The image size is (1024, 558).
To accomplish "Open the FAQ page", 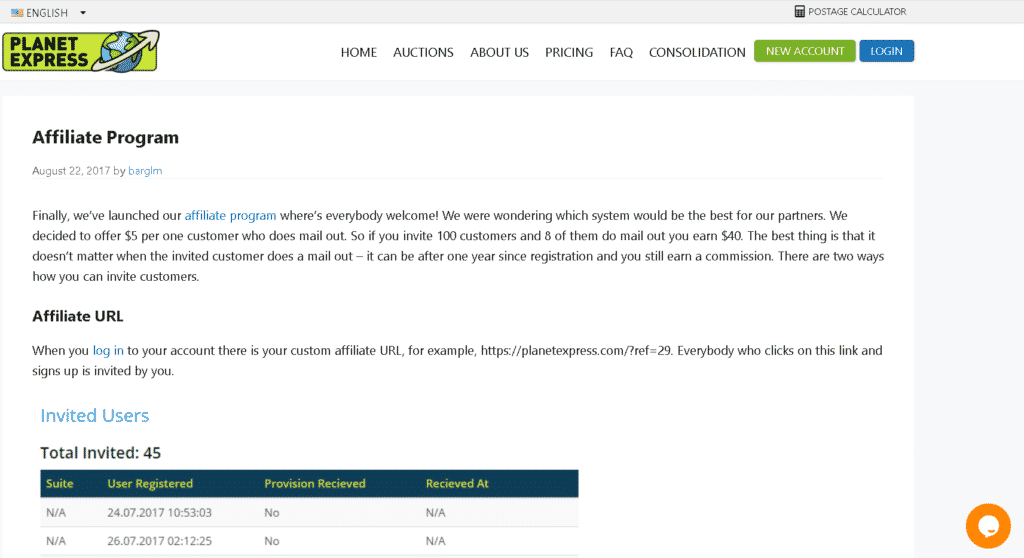I will pos(621,52).
